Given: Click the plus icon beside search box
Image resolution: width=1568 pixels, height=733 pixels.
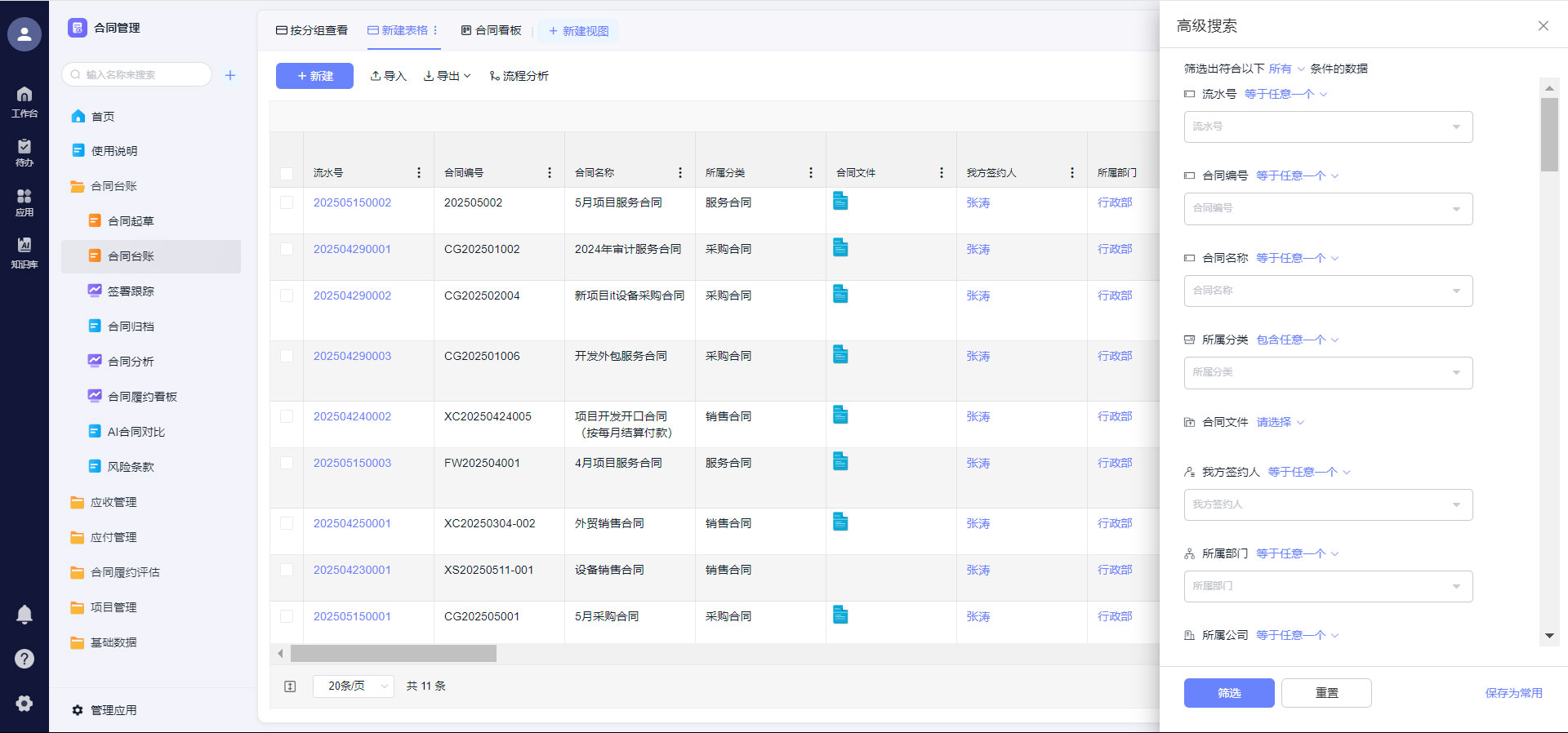Looking at the screenshot, I should pos(230,75).
